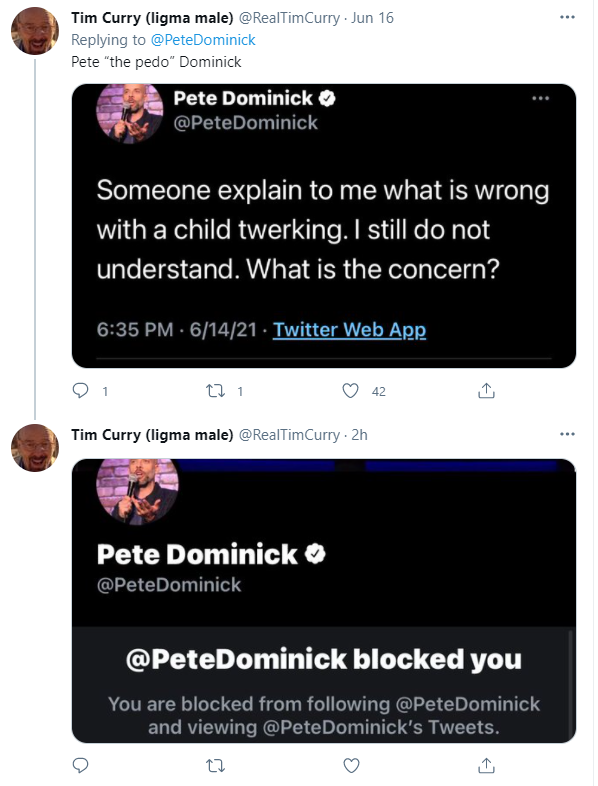The image size is (598, 786).
Task: Open the Jun 16 timestamp link
Action: 372,18
